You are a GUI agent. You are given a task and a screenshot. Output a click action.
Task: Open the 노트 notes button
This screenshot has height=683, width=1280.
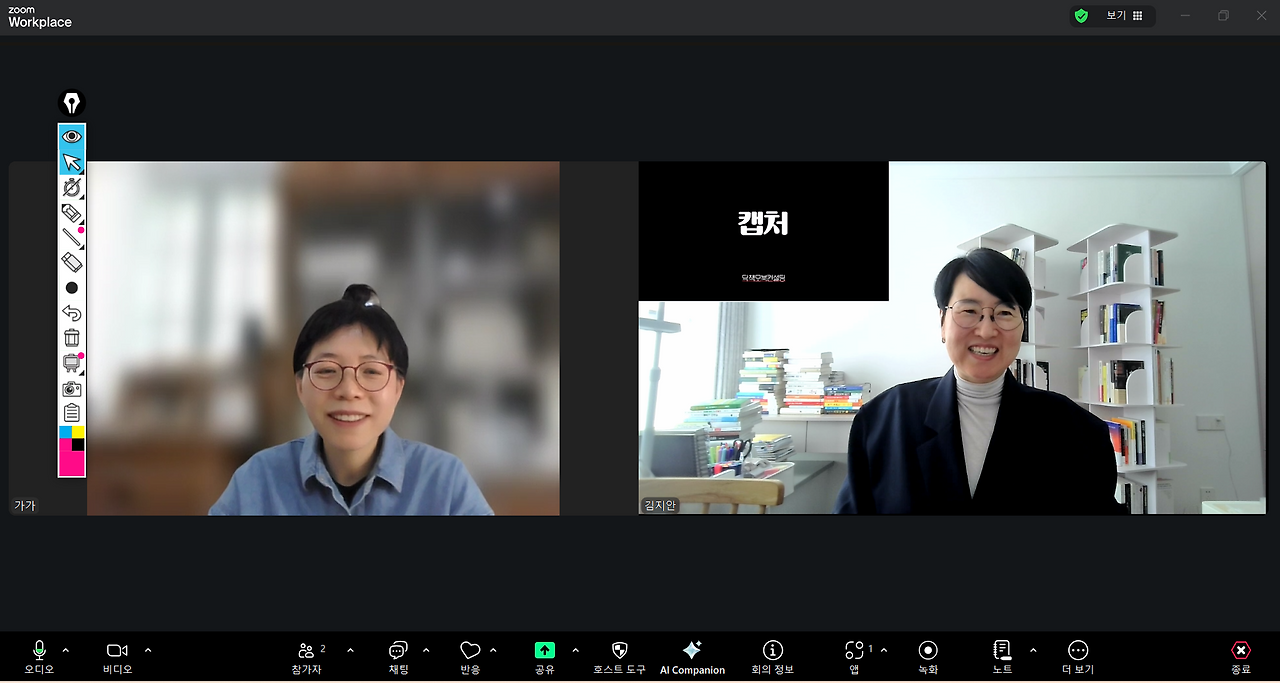(1002, 657)
